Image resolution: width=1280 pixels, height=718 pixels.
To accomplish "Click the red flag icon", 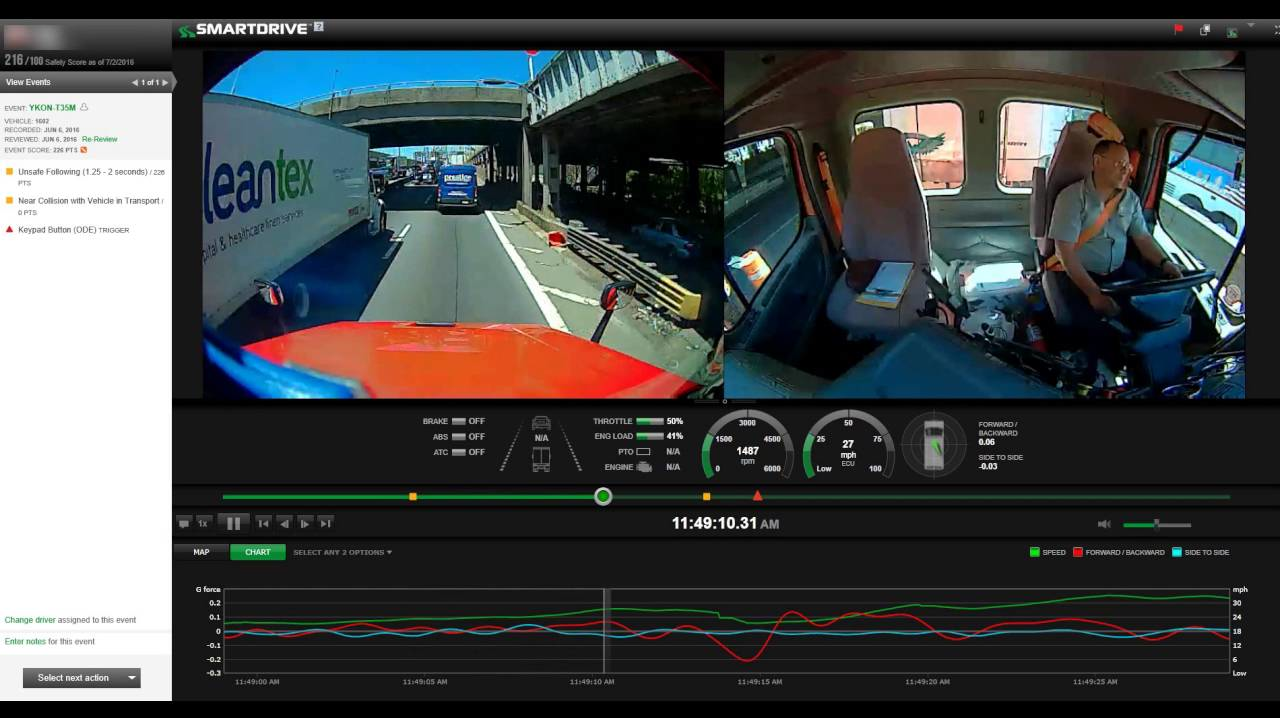I will [x=1178, y=30].
